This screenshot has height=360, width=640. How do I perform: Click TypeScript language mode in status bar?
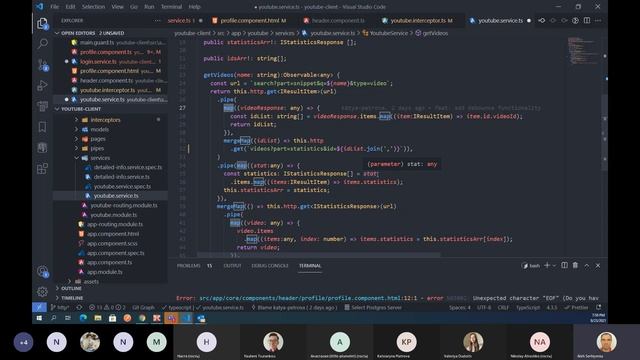[x=528, y=307]
